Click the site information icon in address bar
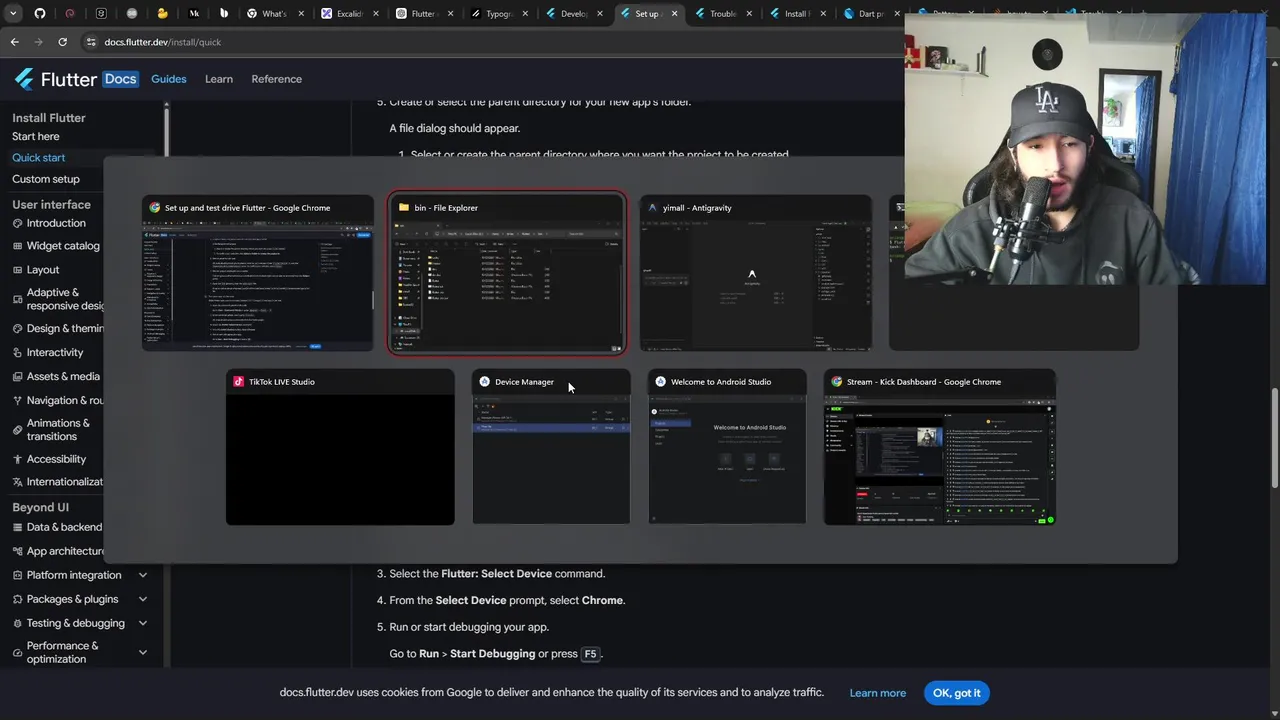 [91, 42]
